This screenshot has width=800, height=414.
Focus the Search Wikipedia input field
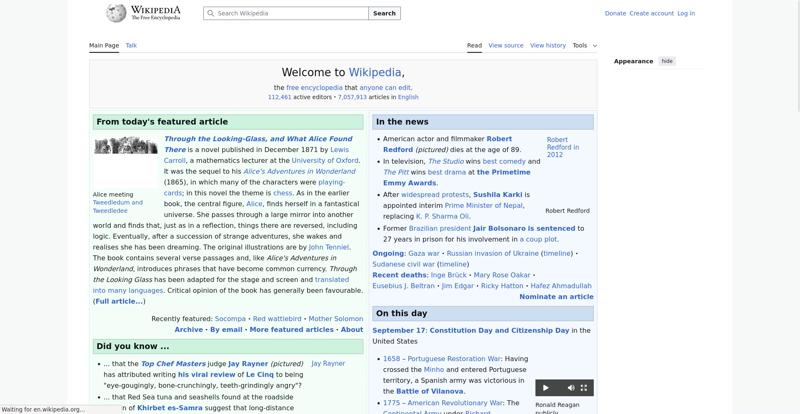coord(286,13)
